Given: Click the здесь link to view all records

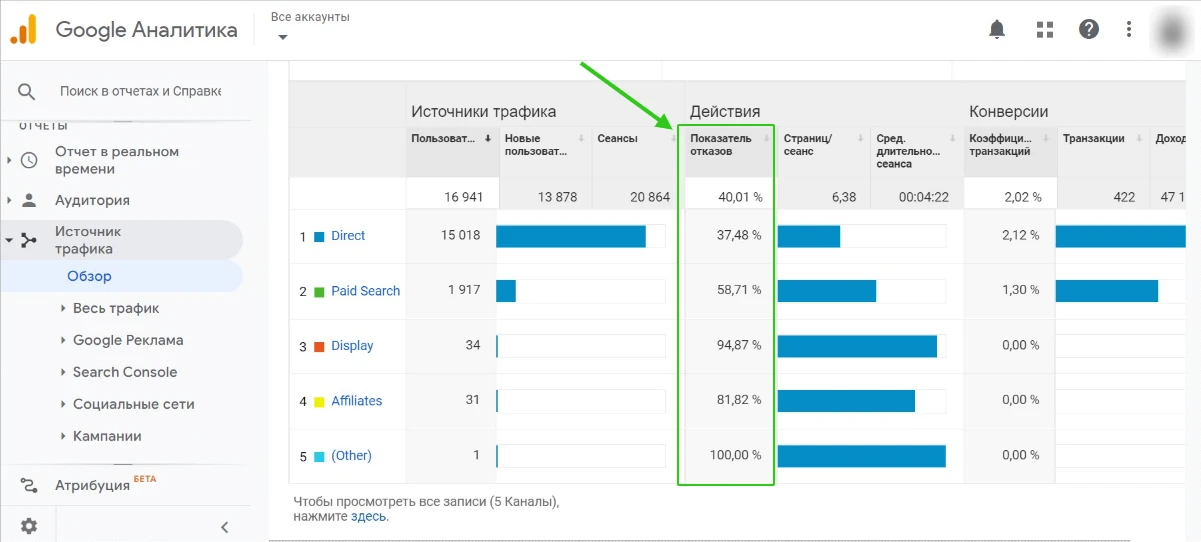Looking at the screenshot, I should (369, 517).
